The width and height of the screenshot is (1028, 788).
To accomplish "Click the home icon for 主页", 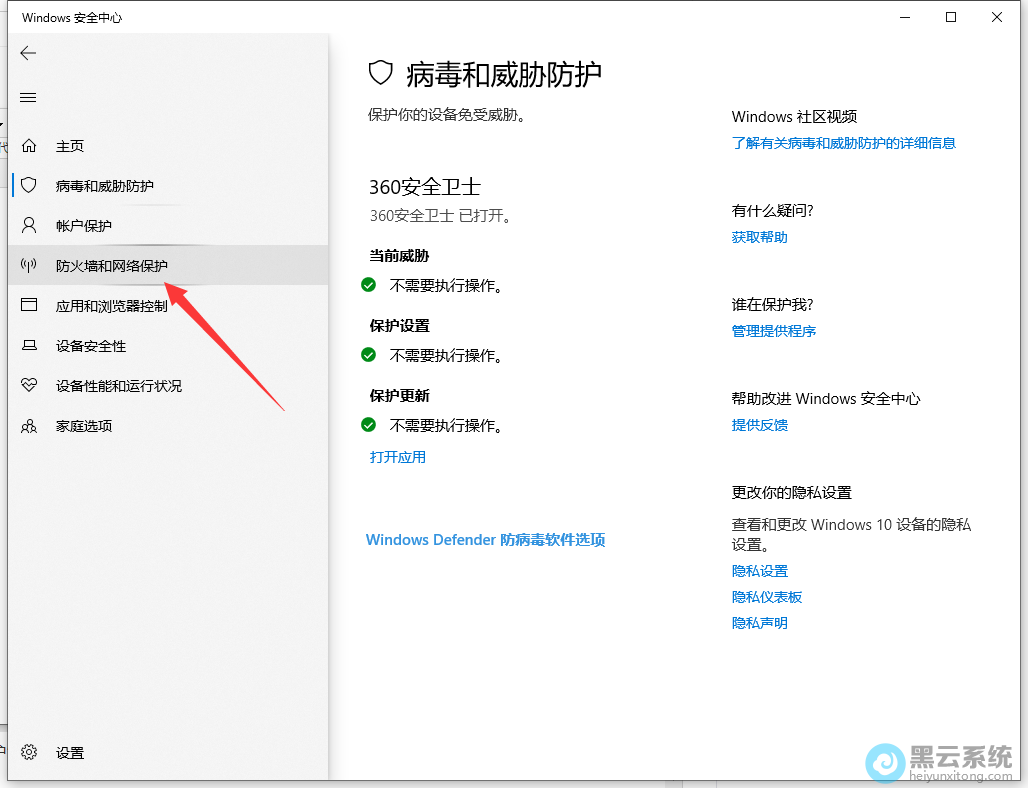I will pos(29,146).
